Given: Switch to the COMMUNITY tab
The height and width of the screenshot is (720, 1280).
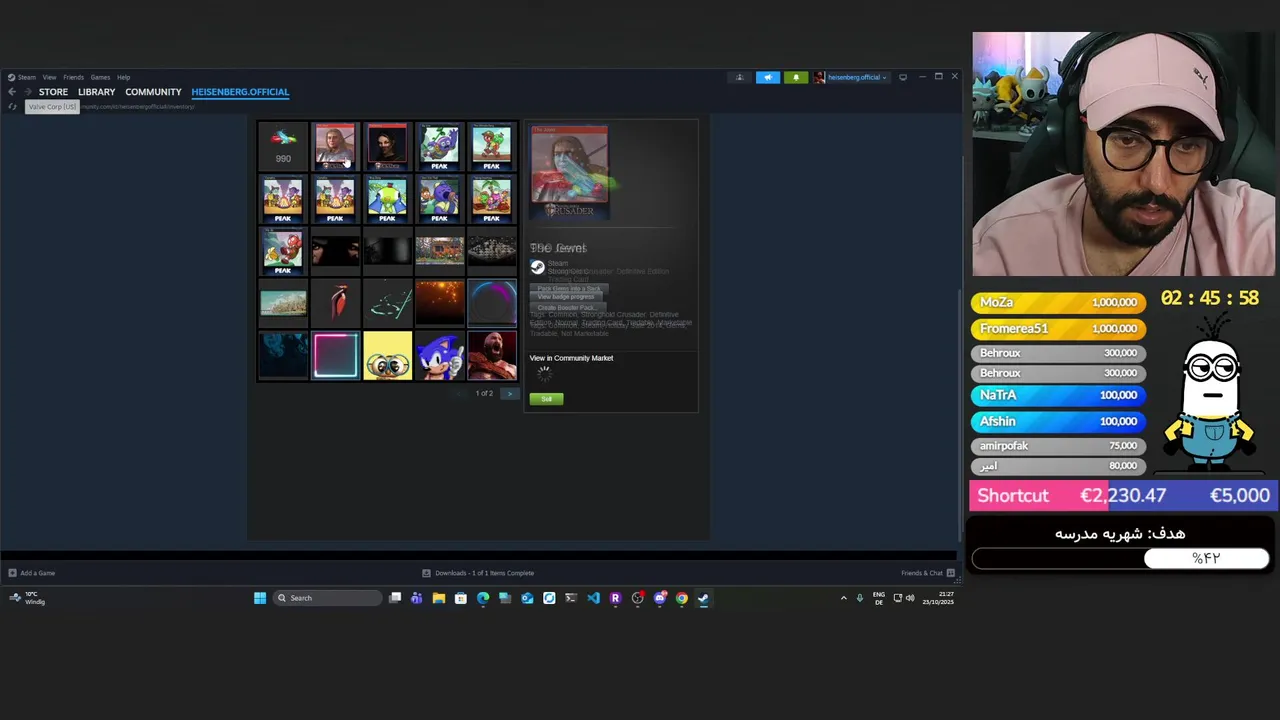Looking at the screenshot, I should click(153, 92).
